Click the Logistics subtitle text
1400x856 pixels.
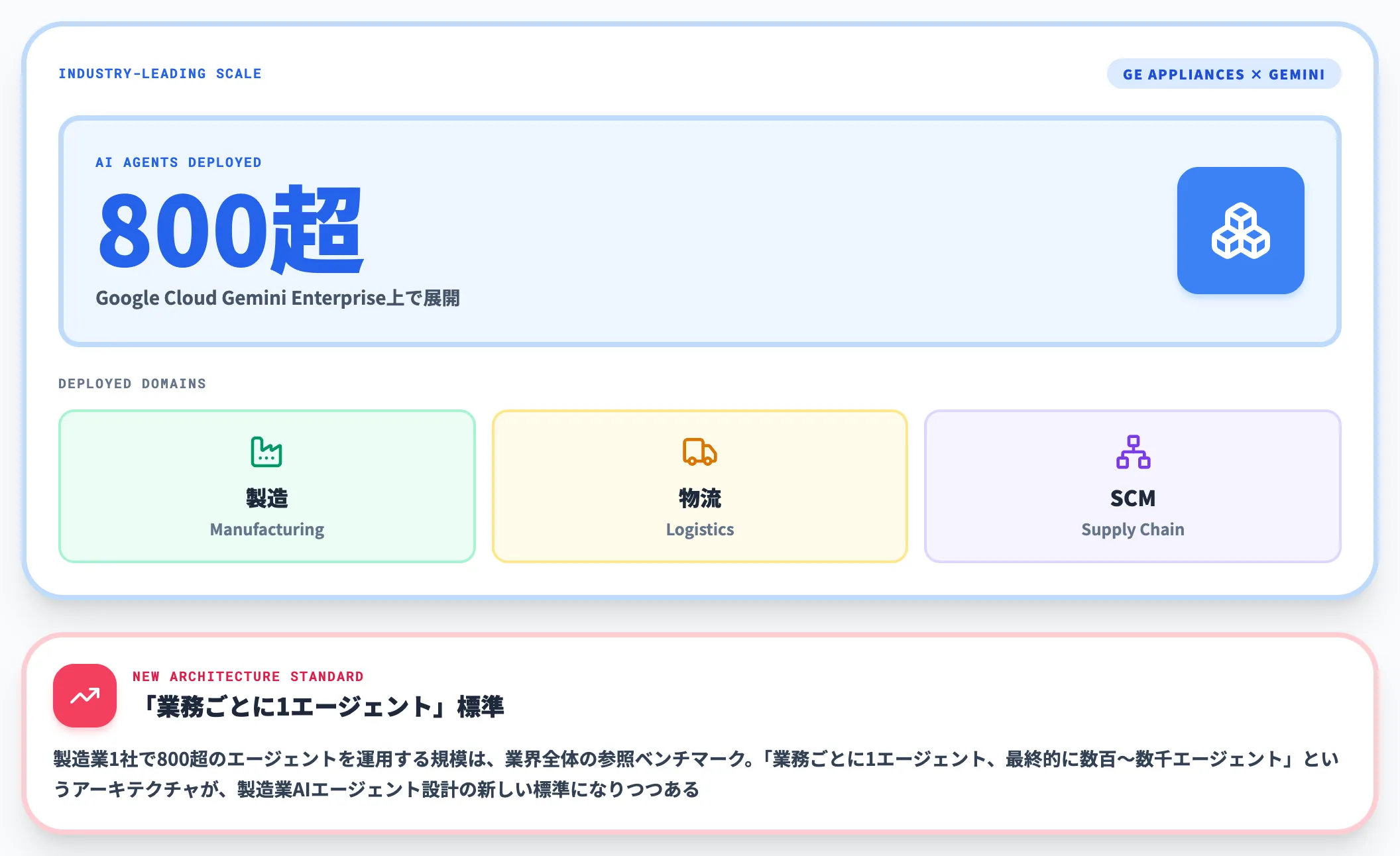700,529
